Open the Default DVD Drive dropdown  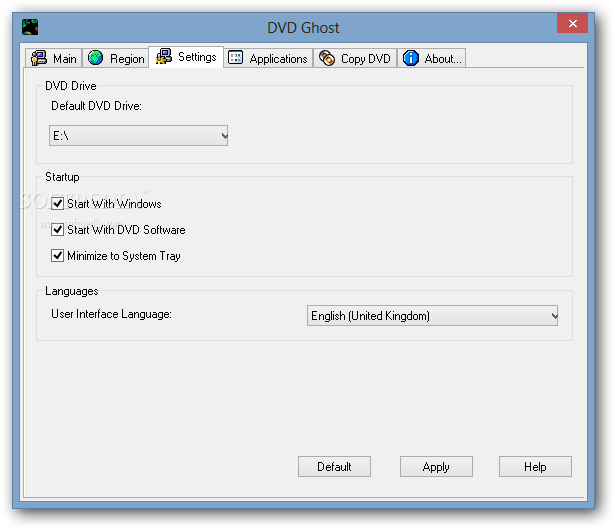click(138, 136)
